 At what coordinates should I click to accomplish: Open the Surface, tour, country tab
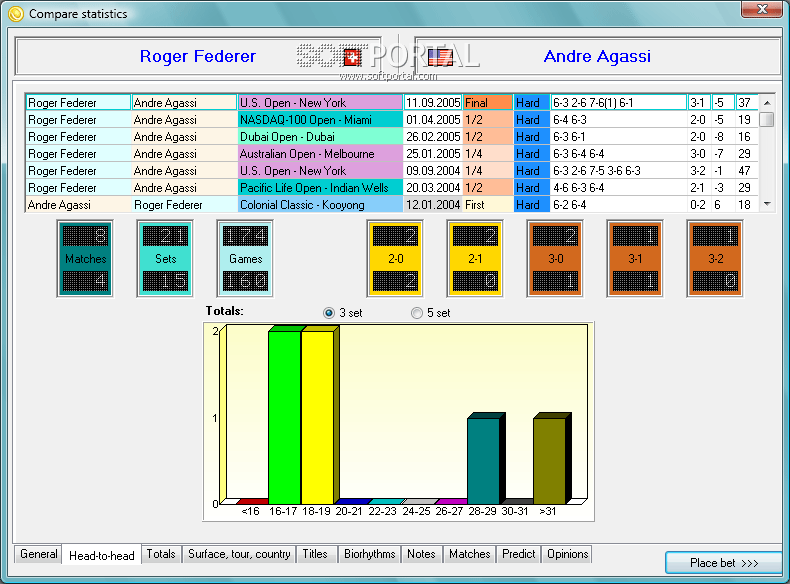tap(239, 554)
